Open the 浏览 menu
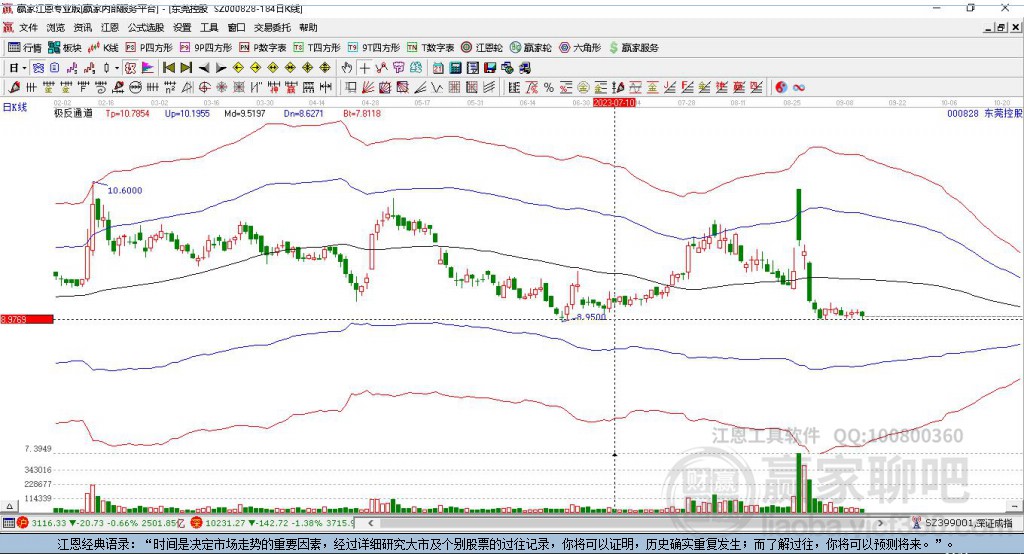Viewport: 1024px width, 554px height. coord(56,27)
